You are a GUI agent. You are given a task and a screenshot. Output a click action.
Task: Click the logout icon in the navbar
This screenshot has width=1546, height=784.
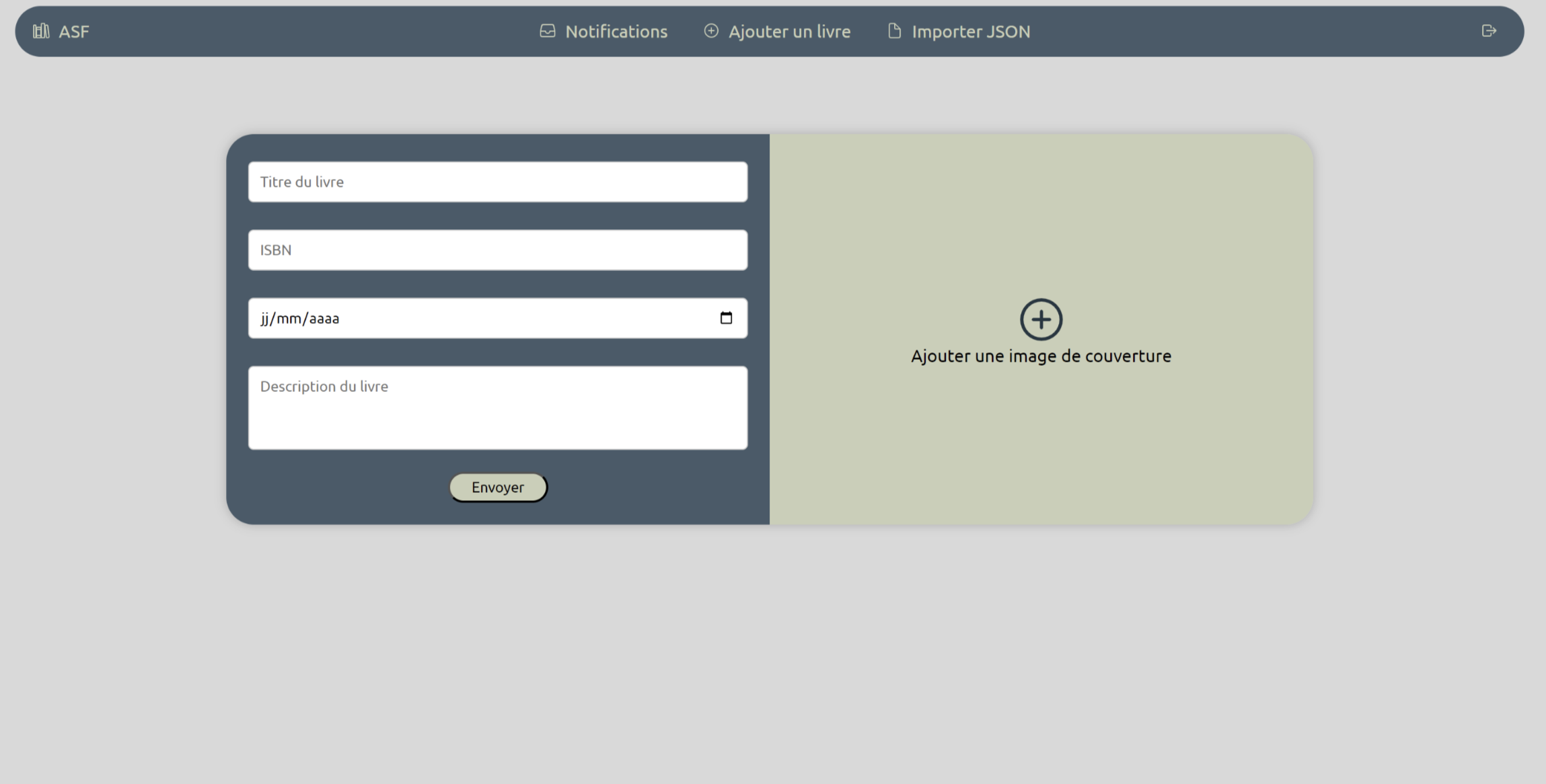coord(1489,31)
